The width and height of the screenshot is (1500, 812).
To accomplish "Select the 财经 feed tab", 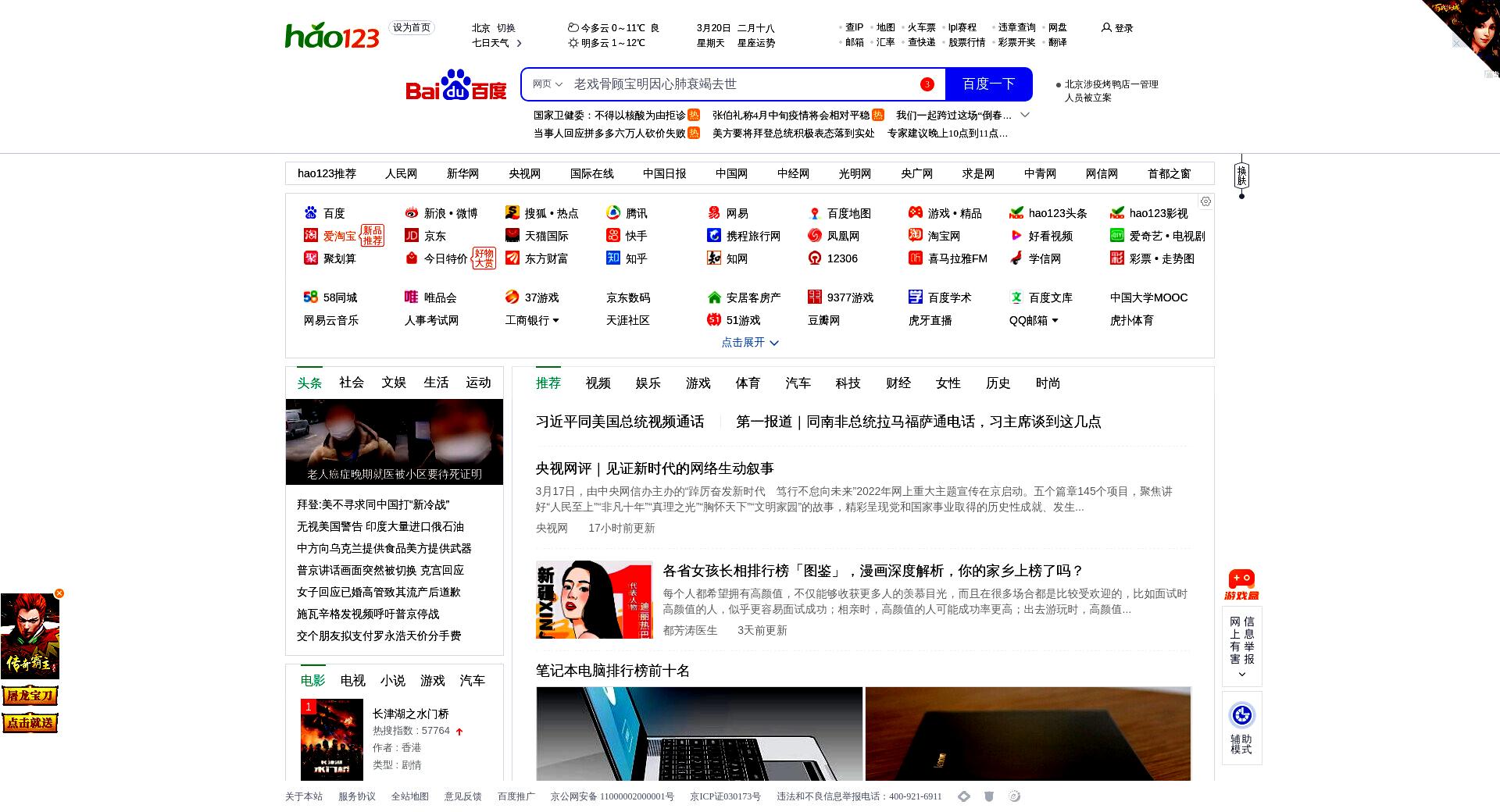I will (898, 383).
